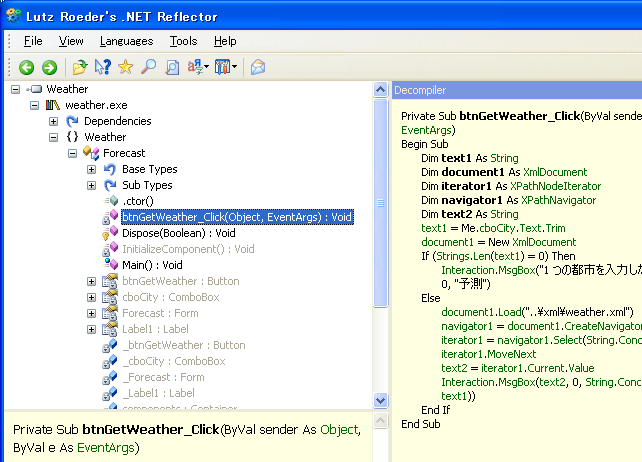Viewport: 642px width, 462px height.
Task: Expand the Forecast : Form property
Action: pyautogui.click(x=92, y=313)
